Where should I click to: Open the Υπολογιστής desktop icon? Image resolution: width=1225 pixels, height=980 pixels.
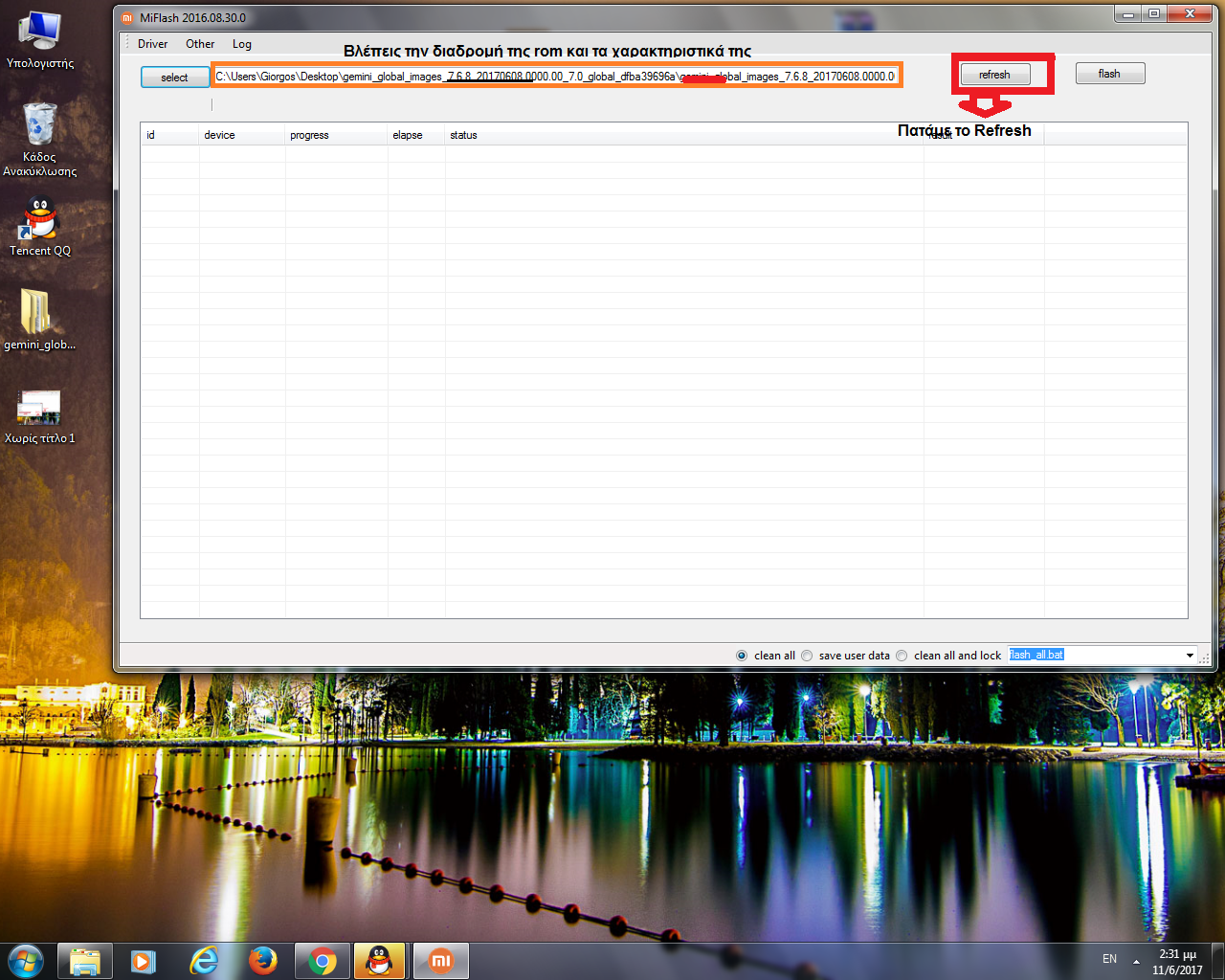40,40
